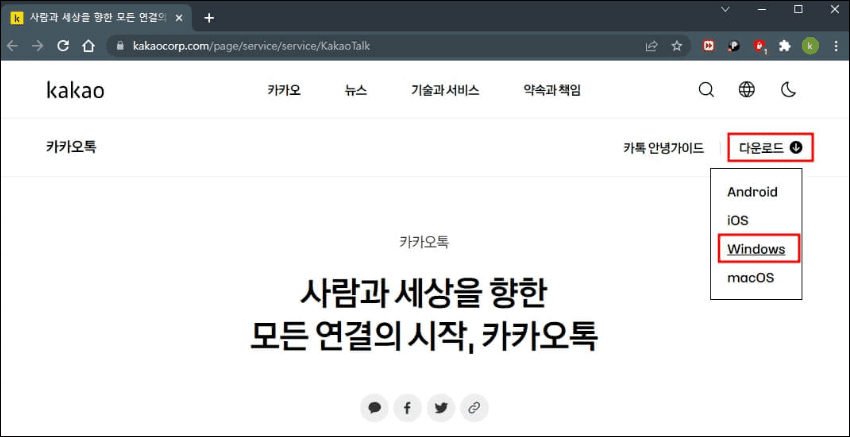
Task: Choose Windows in the download list
Action: pos(756,249)
